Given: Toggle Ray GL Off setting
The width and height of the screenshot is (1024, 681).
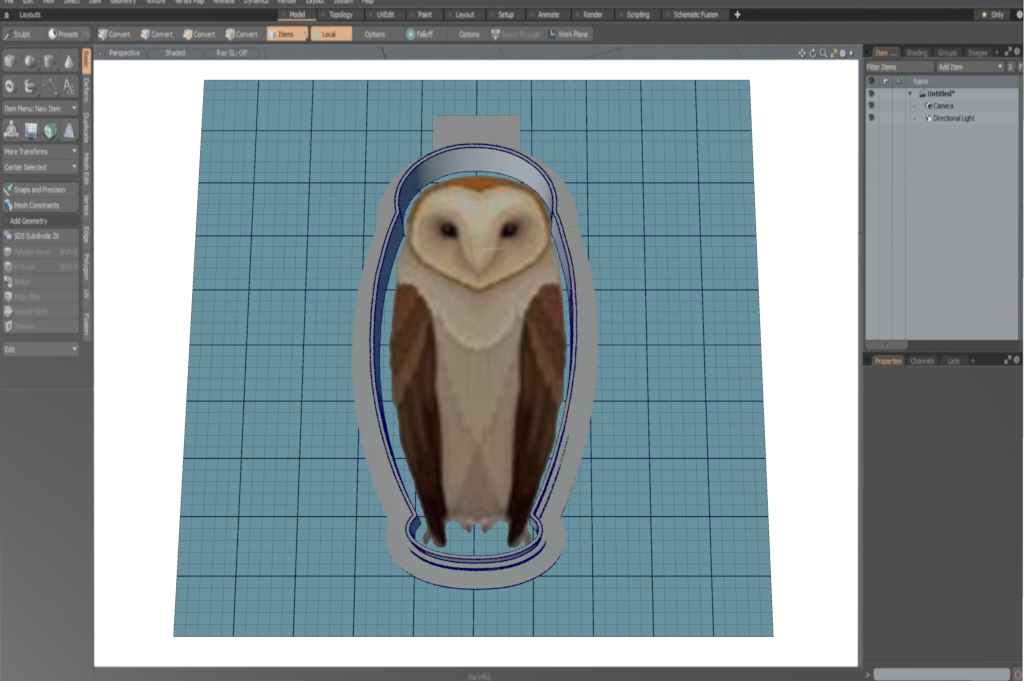Looking at the screenshot, I should point(232,53).
